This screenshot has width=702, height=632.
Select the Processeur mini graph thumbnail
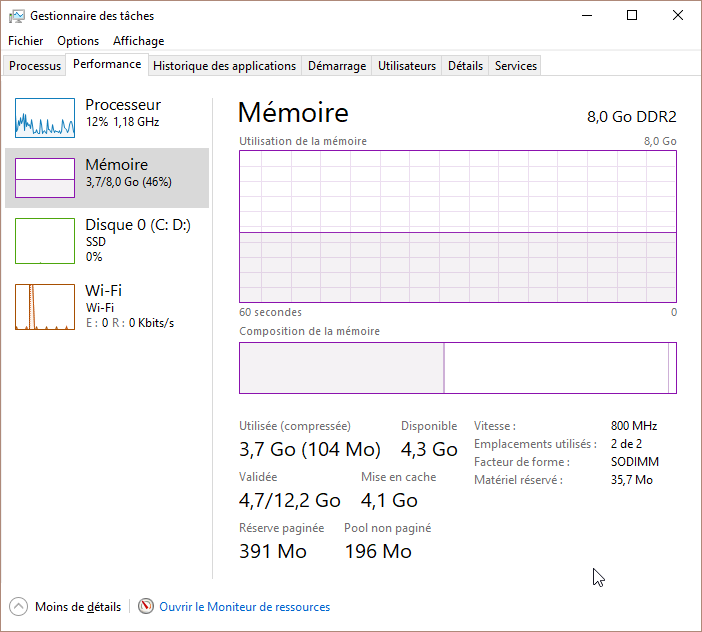tap(45, 118)
